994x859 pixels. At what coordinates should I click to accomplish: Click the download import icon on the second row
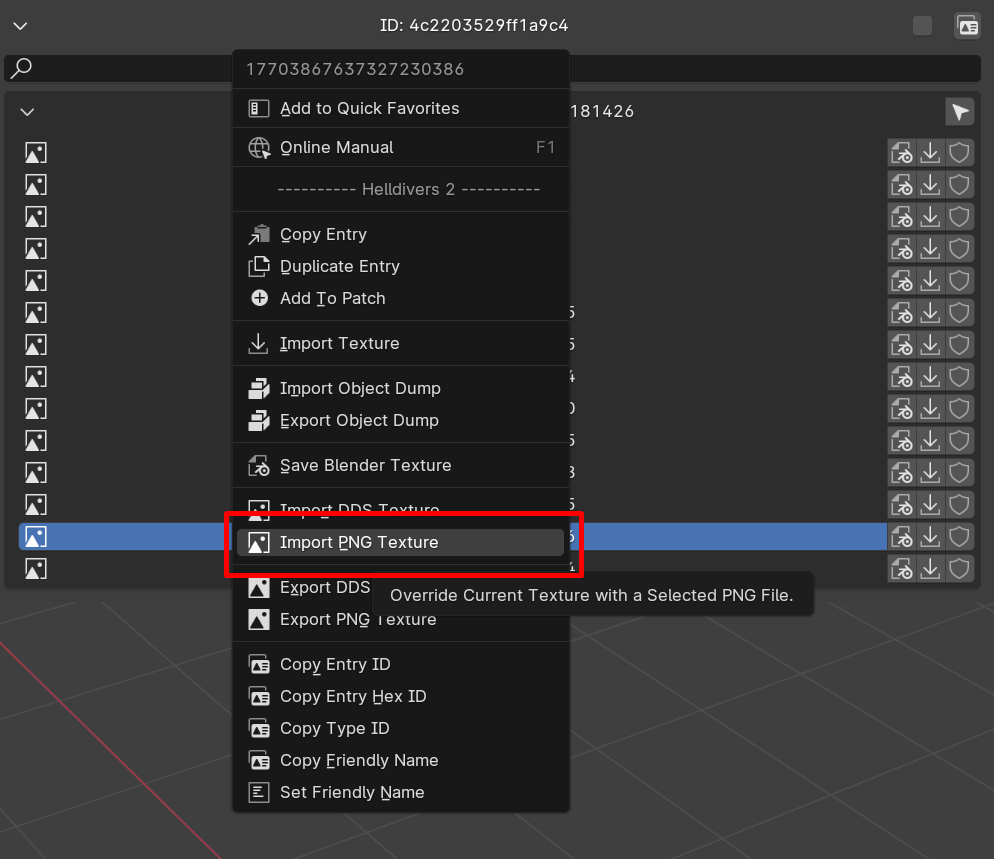pos(931,184)
